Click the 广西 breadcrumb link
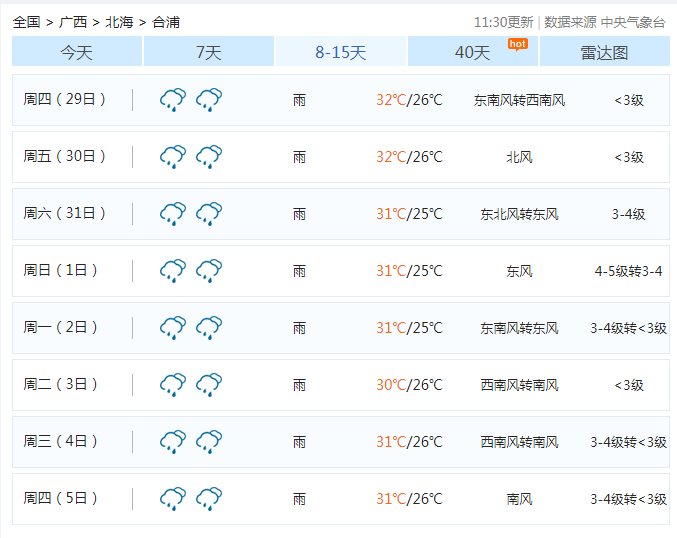This screenshot has width=677, height=538. pos(73,21)
